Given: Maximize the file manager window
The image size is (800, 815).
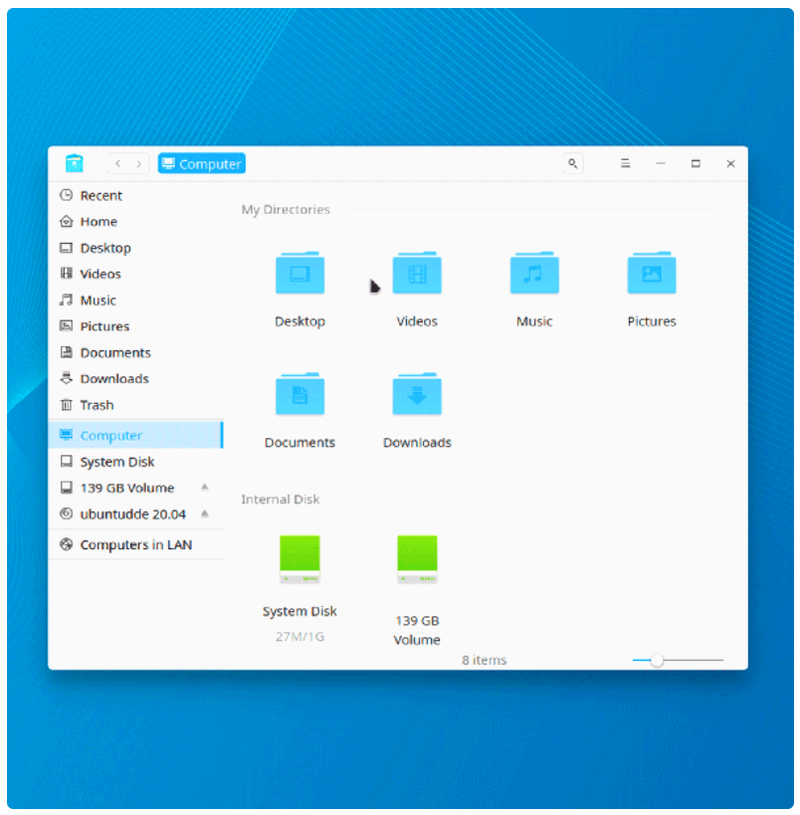Looking at the screenshot, I should pos(696,164).
